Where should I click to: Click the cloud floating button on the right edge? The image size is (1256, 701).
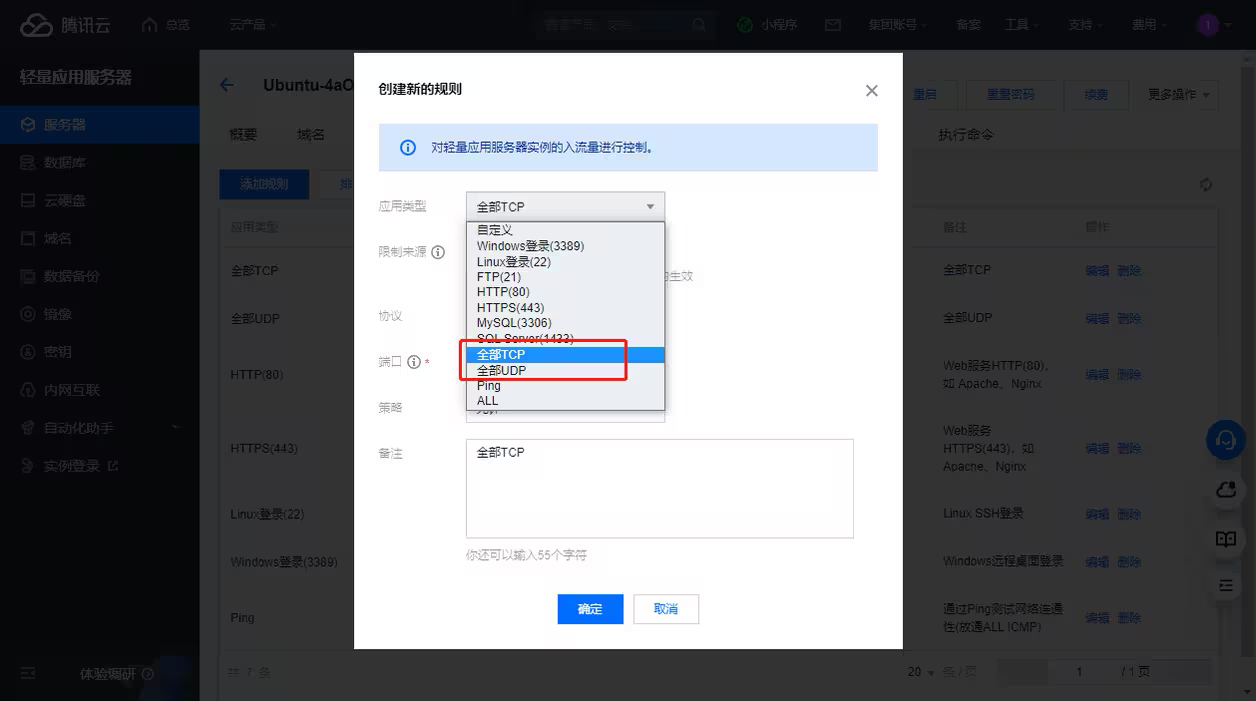tap(1226, 489)
